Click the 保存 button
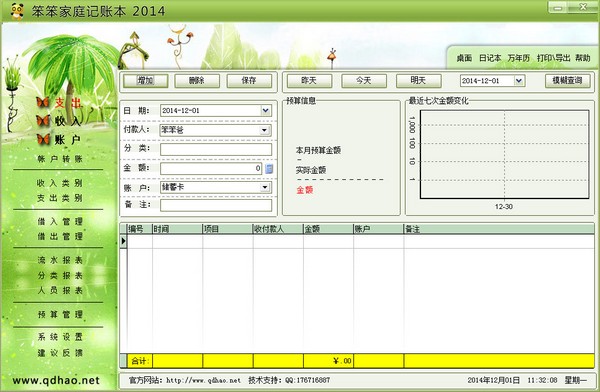 [x=249, y=81]
